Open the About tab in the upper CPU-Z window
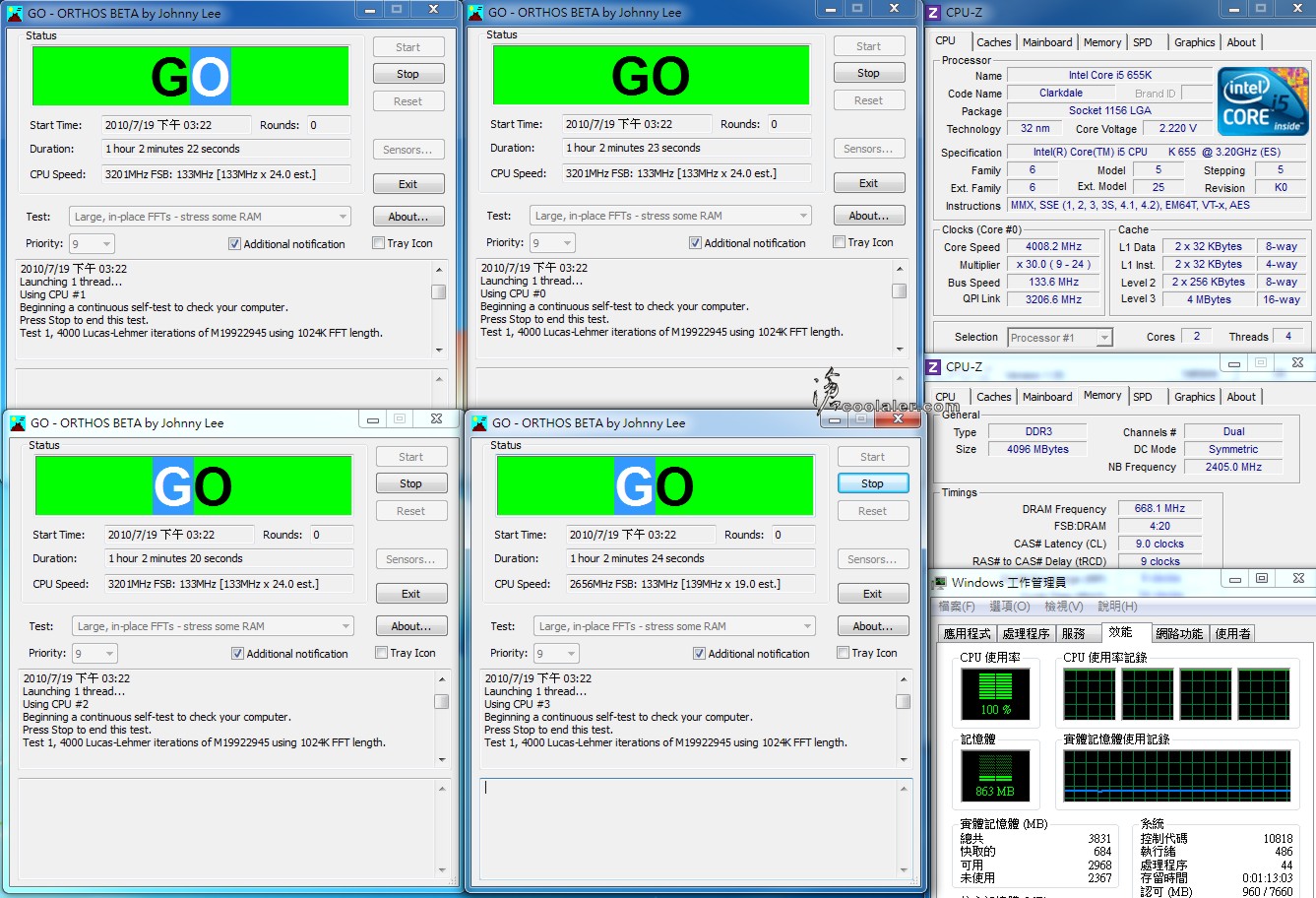 coord(1241,42)
